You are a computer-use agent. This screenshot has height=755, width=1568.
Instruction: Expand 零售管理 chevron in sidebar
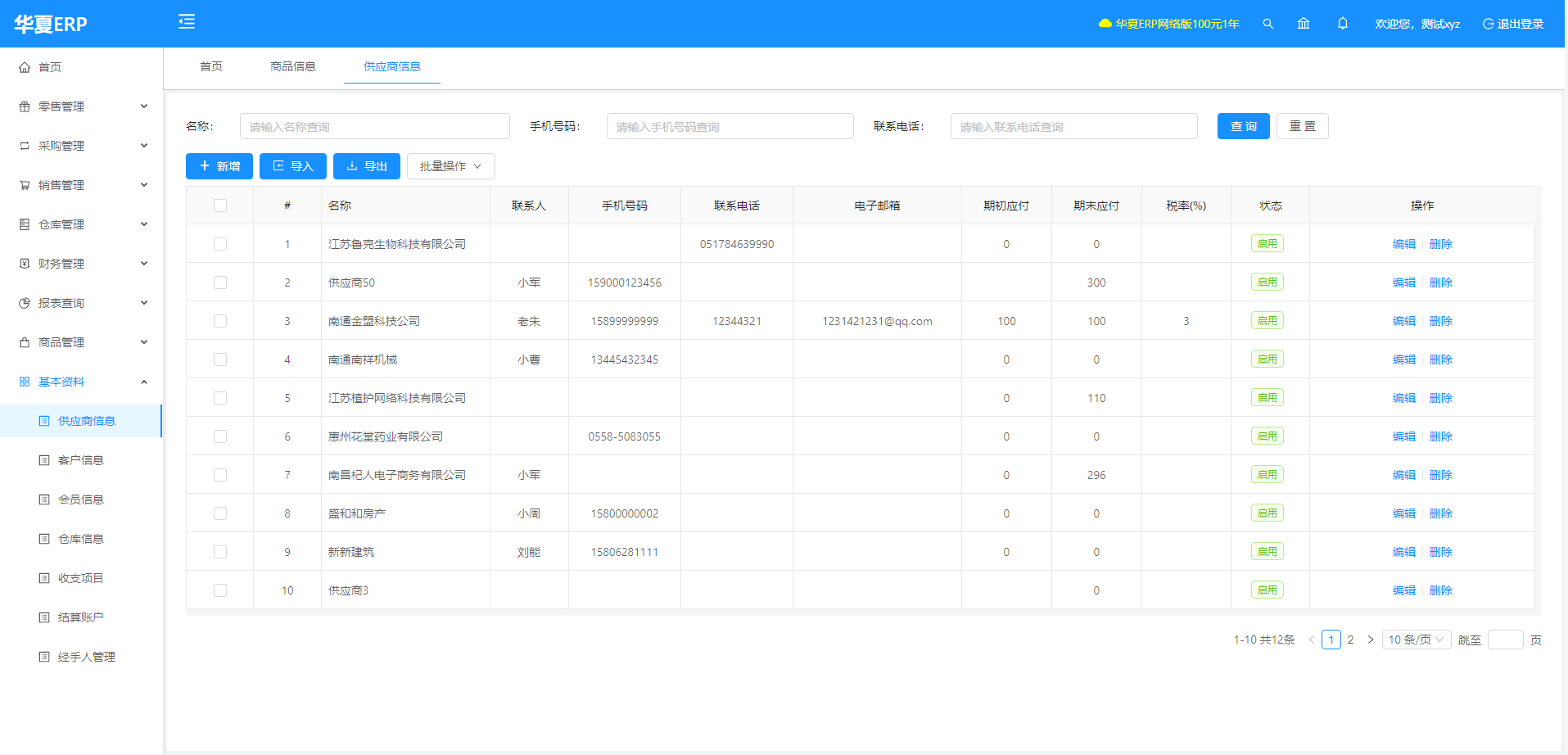tap(144, 106)
